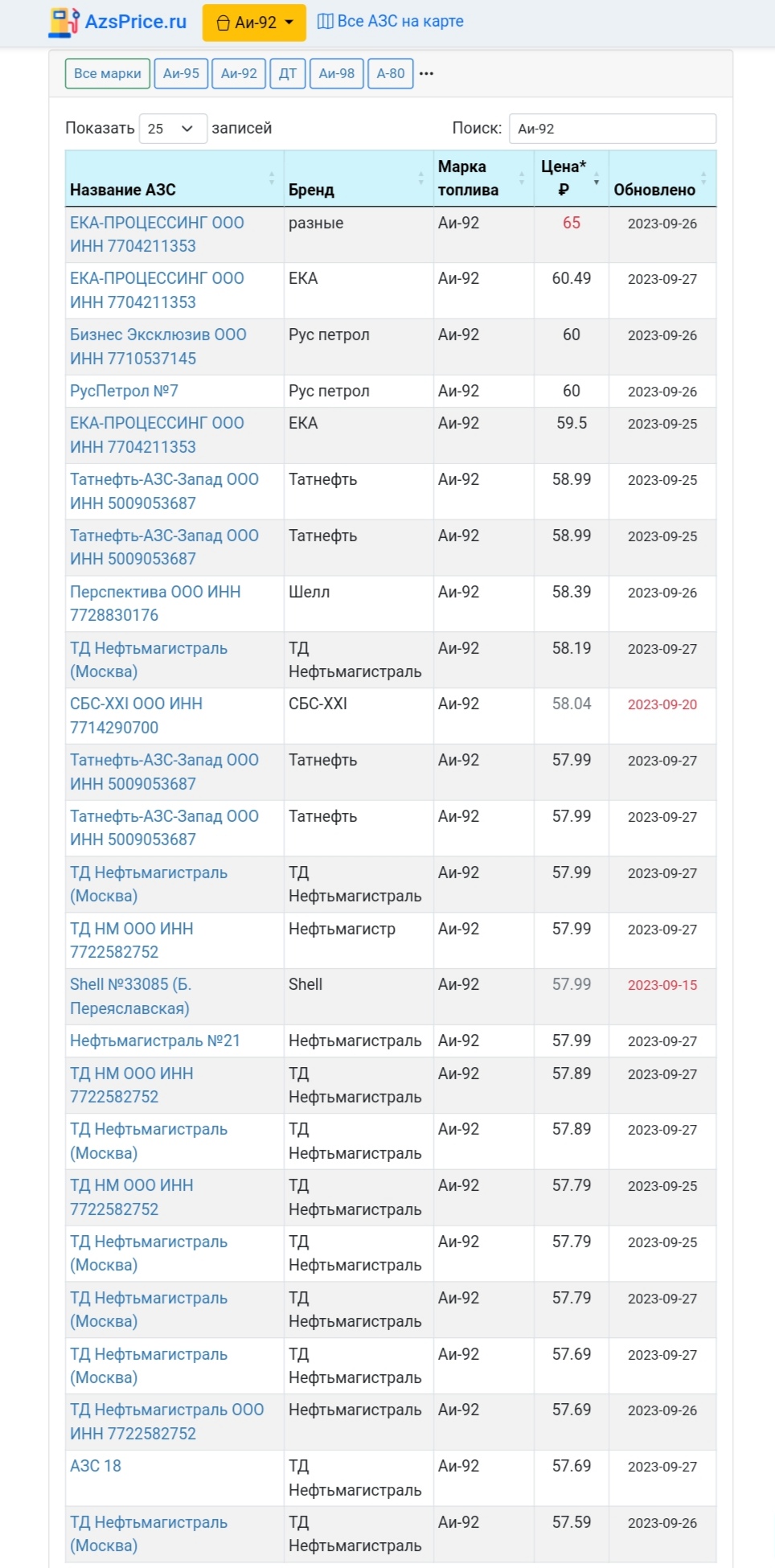
Task: Focus the Поиск search field
Action: (612, 129)
